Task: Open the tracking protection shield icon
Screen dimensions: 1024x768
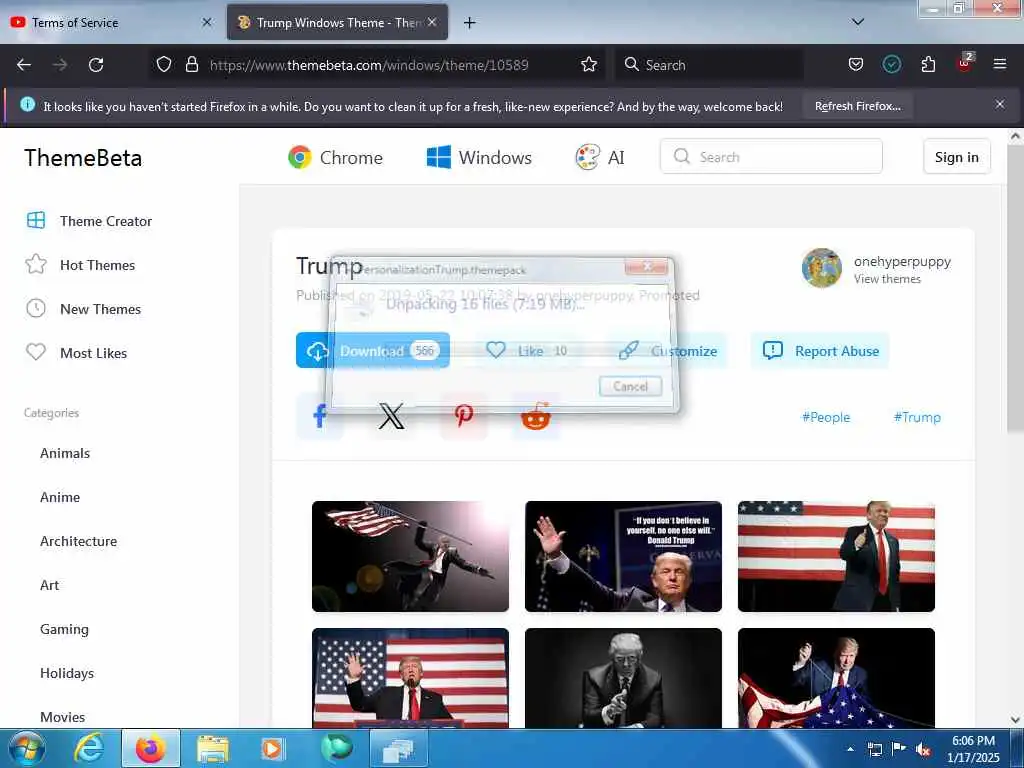Action: tap(164, 64)
